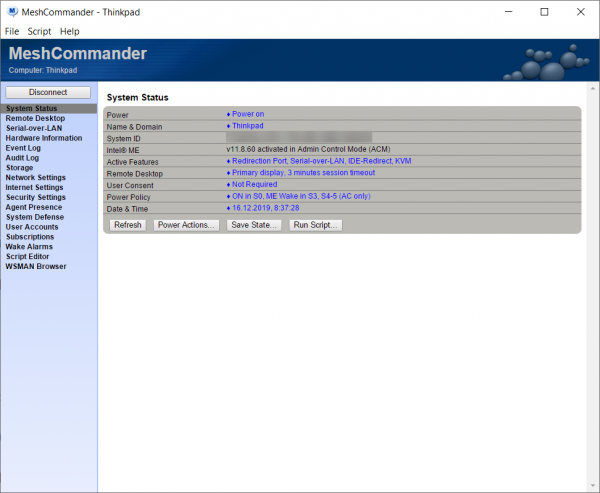Select Network Settings in the sidebar
The image size is (600, 493).
pos(36,177)
